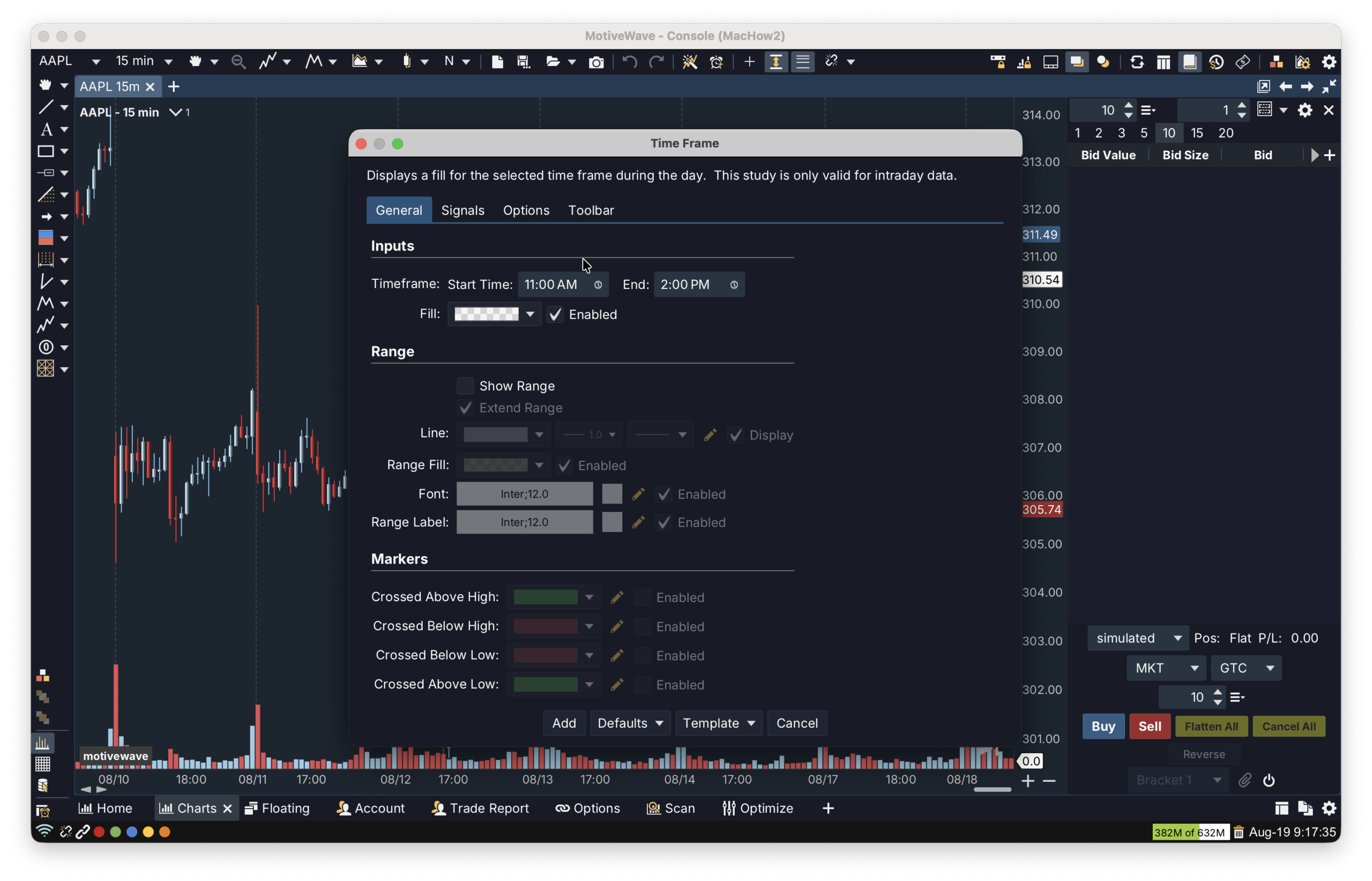Switch to the Toolbar tab
The height and width of the screenshot is (881, 1372).
coord(591,211)
